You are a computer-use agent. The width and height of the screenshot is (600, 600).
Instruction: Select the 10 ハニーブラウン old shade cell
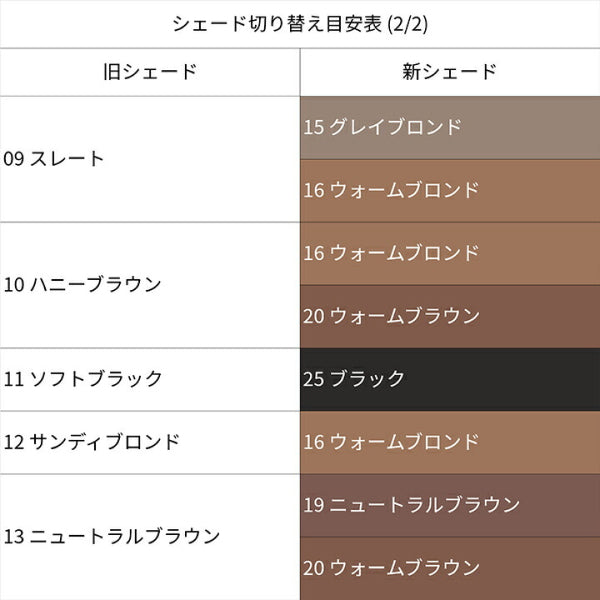pyautogui.click(x=149, y=285)
